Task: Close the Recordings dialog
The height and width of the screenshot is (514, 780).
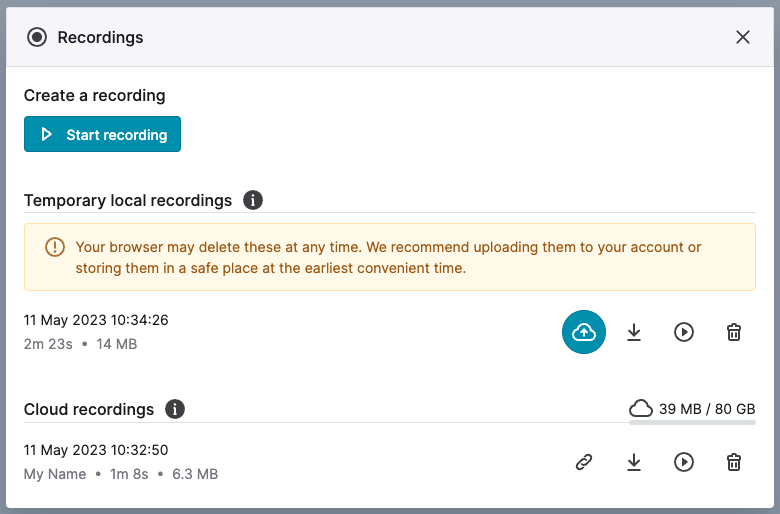Action: tap(743, 37)
